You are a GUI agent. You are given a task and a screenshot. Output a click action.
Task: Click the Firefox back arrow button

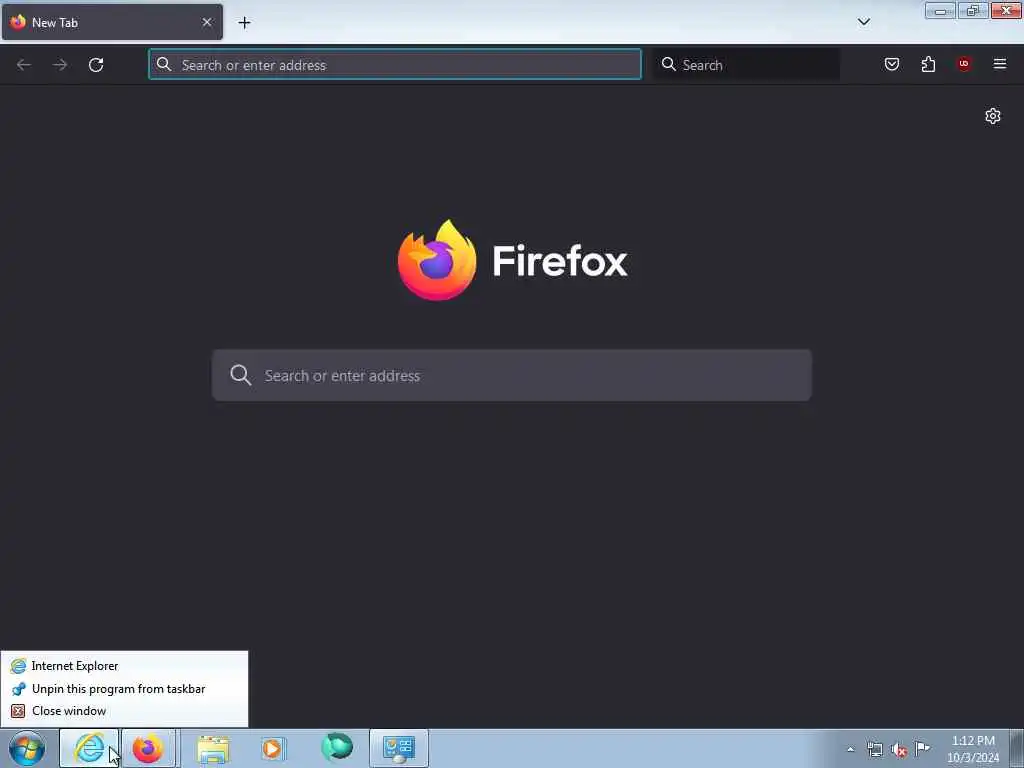24,65
